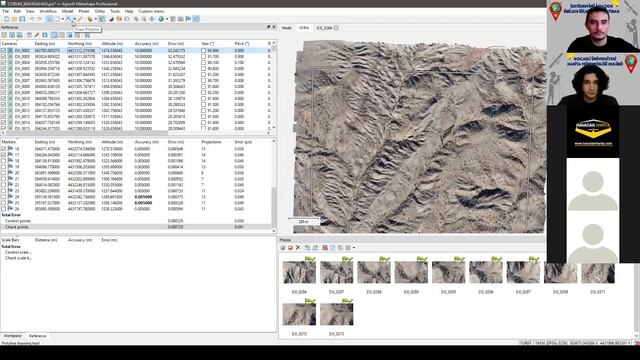Sort markers by Projections column header

click(x=211, y=142)
